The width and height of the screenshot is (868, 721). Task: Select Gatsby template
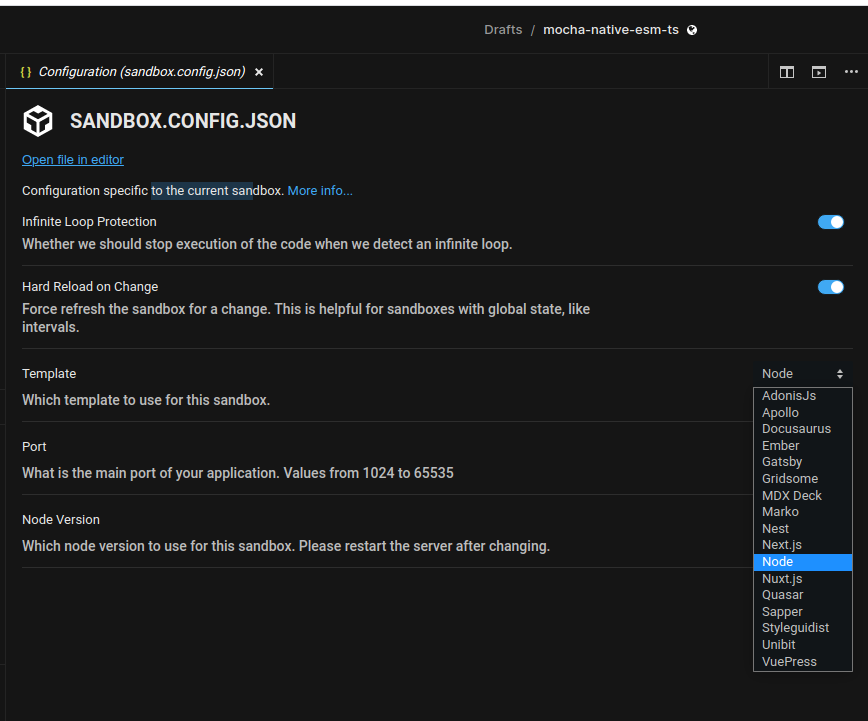[x=802, y=462]
